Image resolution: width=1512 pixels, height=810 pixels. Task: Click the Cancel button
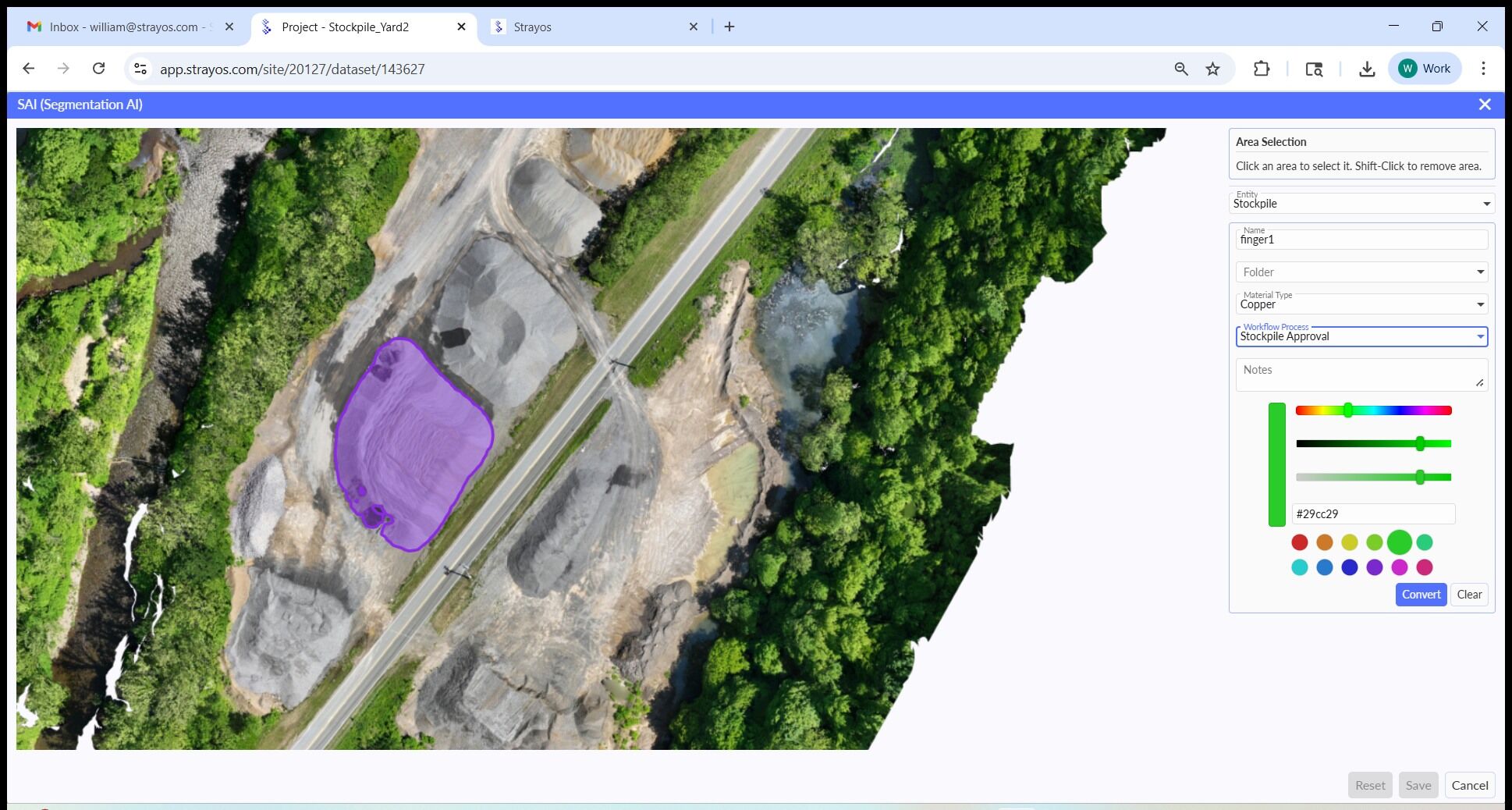pyautogui.click(x=1469, y=785)
